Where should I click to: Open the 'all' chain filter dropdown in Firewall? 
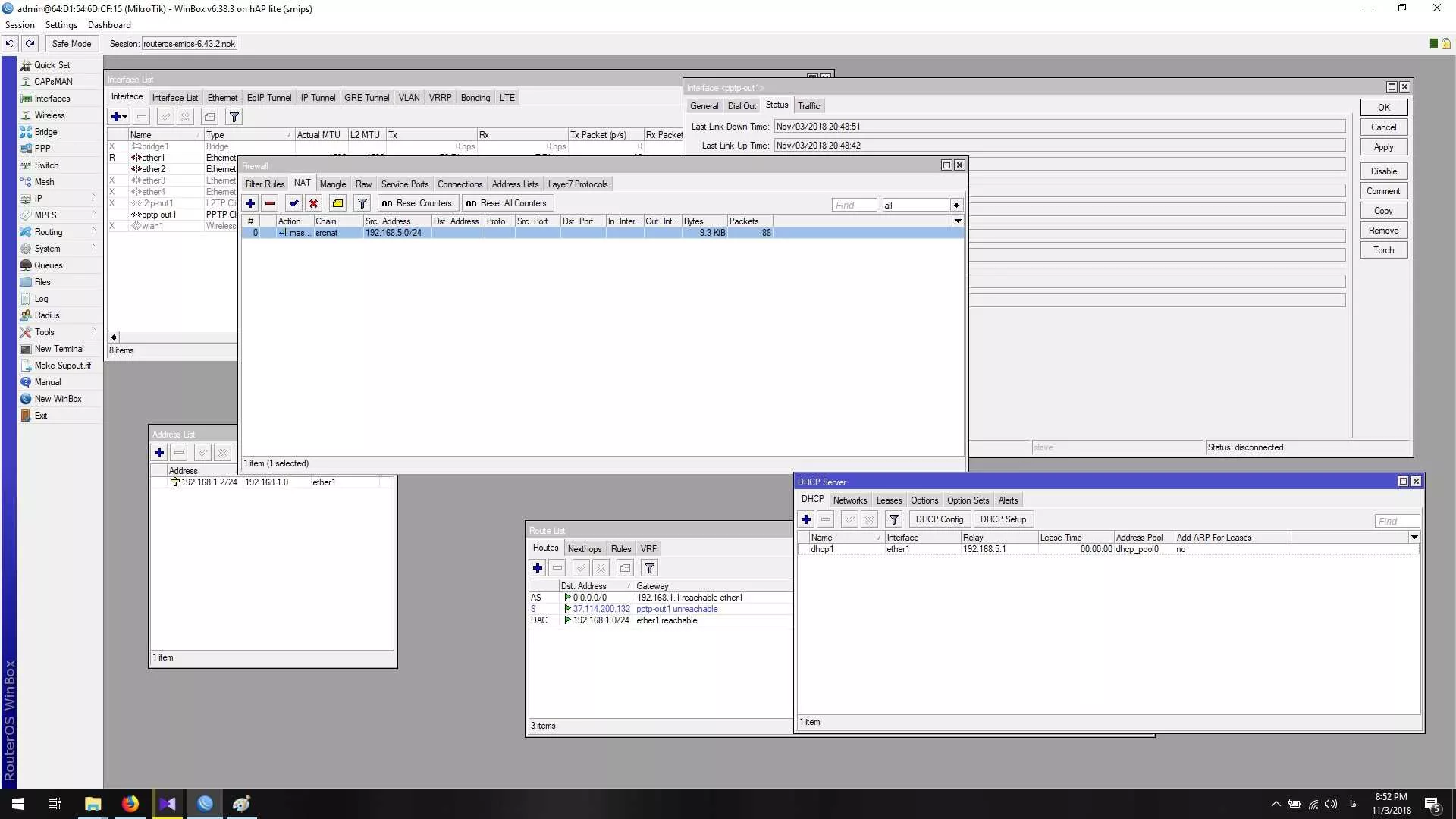(957, 205)
